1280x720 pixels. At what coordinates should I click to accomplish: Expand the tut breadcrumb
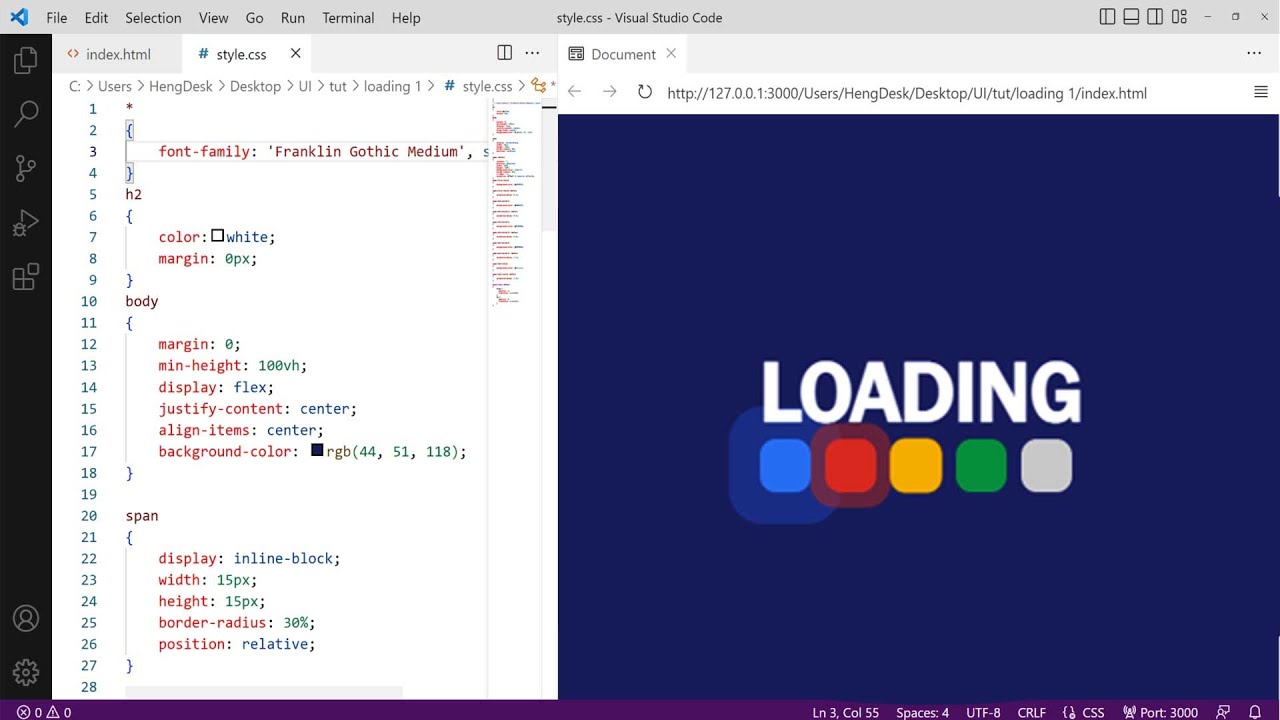click(x=338, y=86)
